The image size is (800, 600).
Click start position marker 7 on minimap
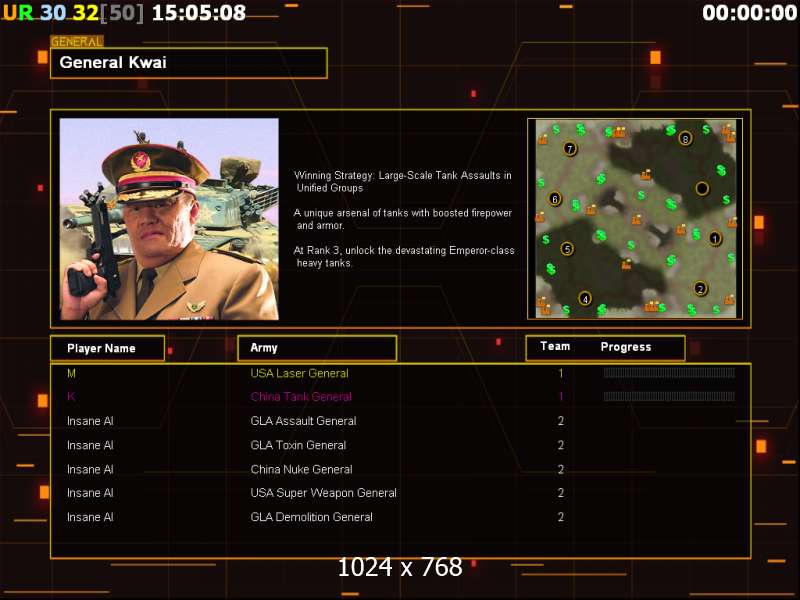[x=569, y=148]
